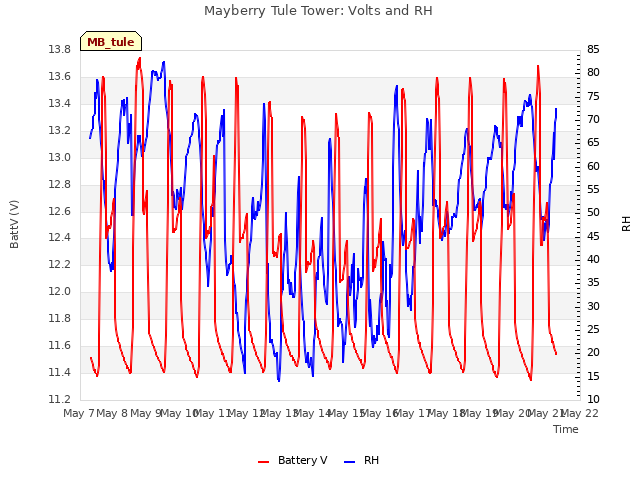640x480 pixels.
Task: Click the 'May 8' date label
Action: [x=112, y=413]
